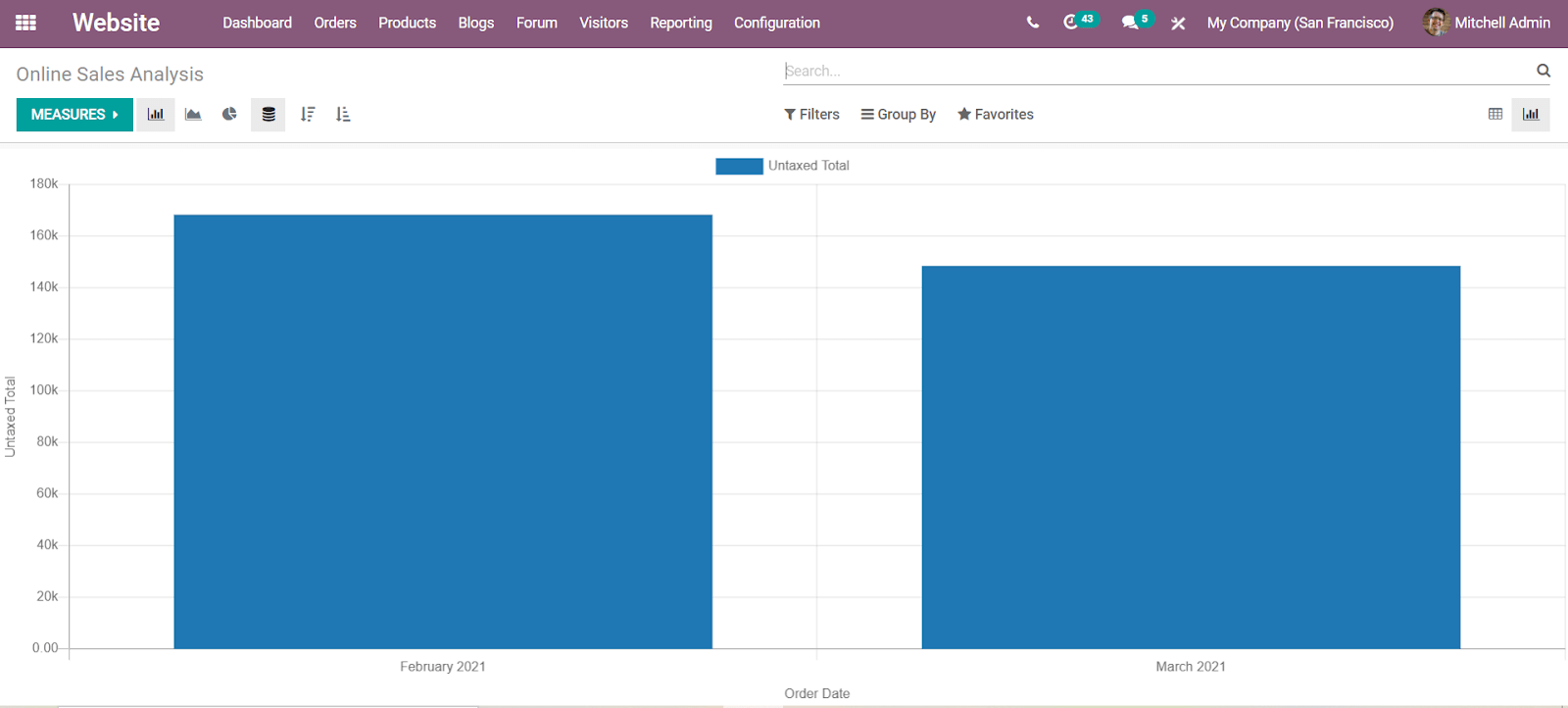Viewport: 1568px width, 708px height.
Task: Open the Dashboard menu
Action: coord(257,23)
